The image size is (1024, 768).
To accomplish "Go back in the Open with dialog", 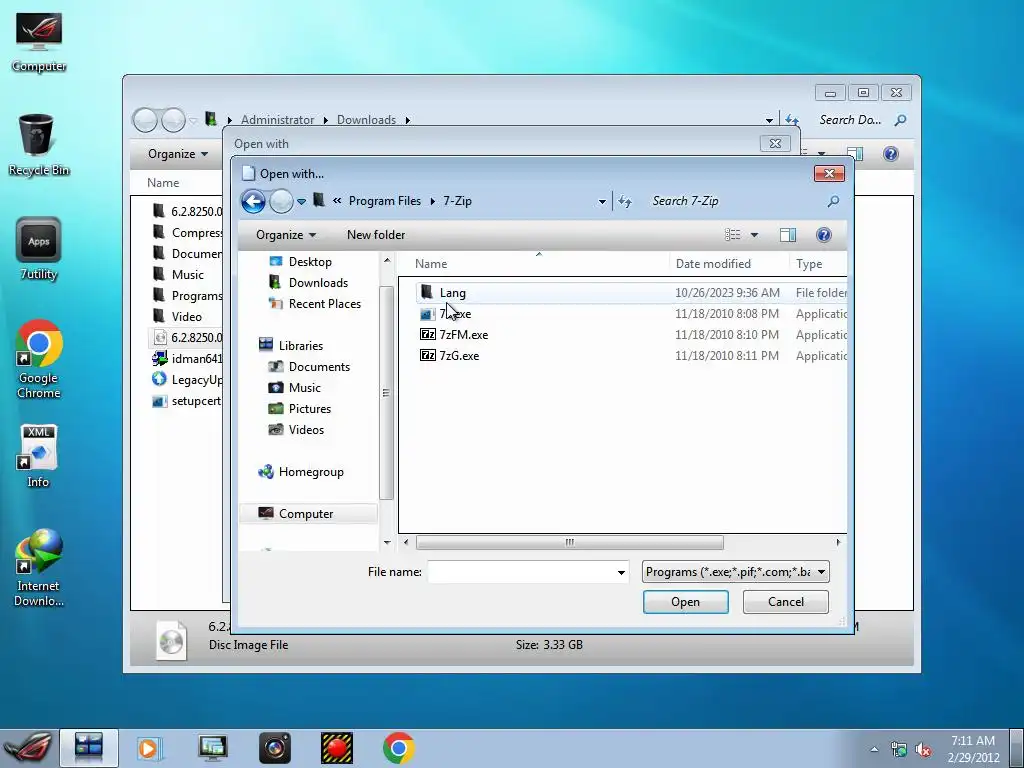I will tap(253, 201).
